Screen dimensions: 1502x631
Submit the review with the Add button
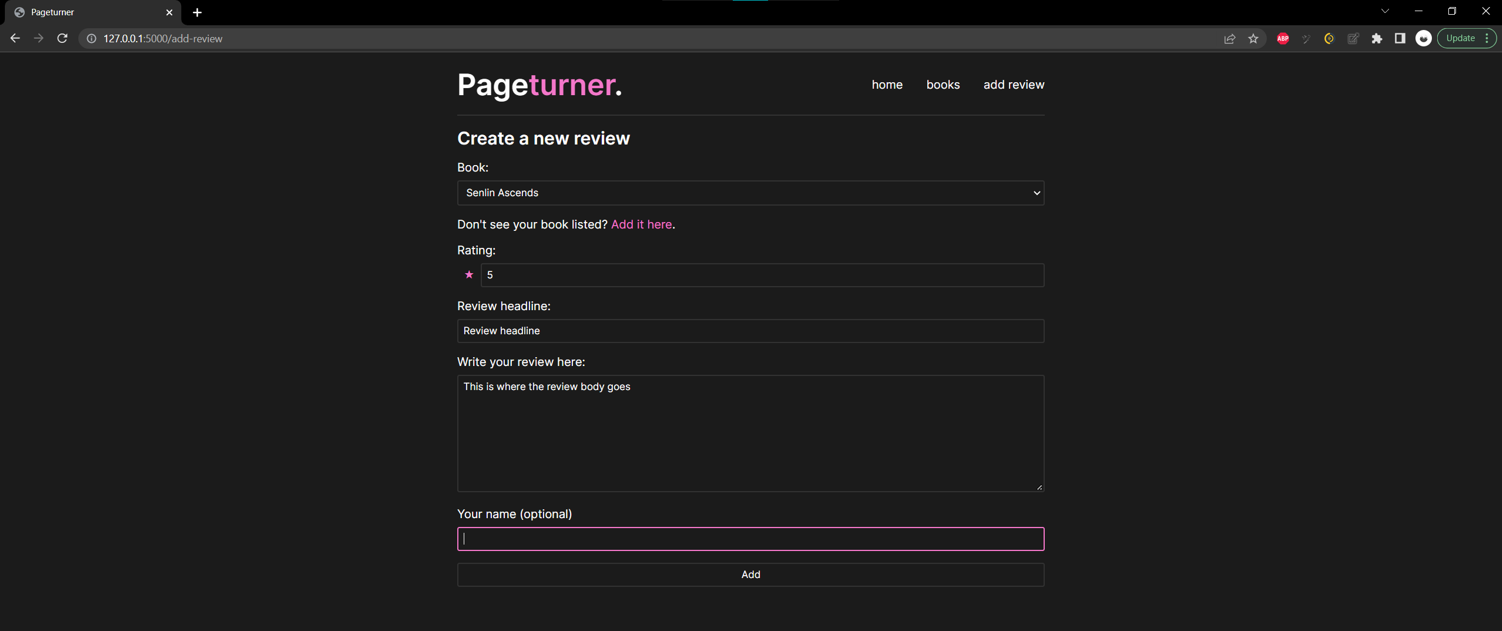pyautogui.click(x=750, y=574)
